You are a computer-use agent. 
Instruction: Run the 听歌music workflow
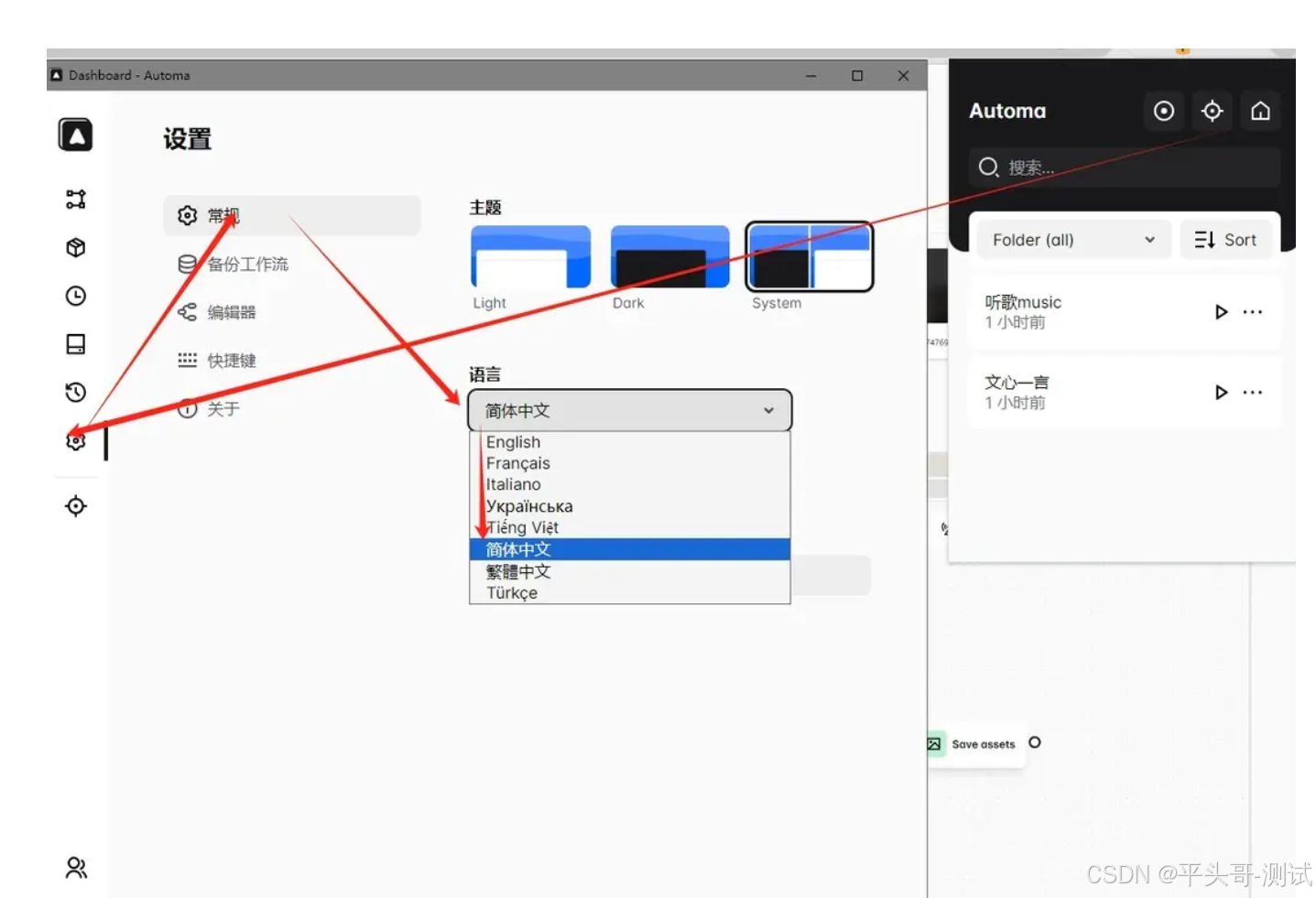click(x=1221, y=312)
